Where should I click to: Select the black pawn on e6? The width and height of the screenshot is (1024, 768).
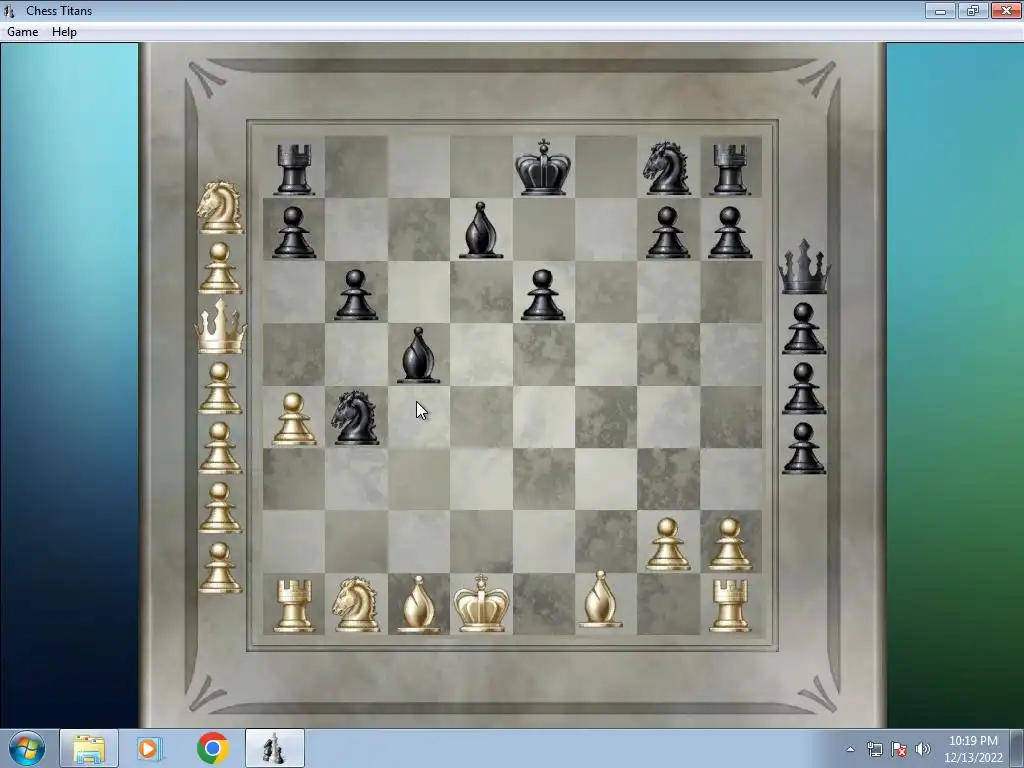coord(543,295)
